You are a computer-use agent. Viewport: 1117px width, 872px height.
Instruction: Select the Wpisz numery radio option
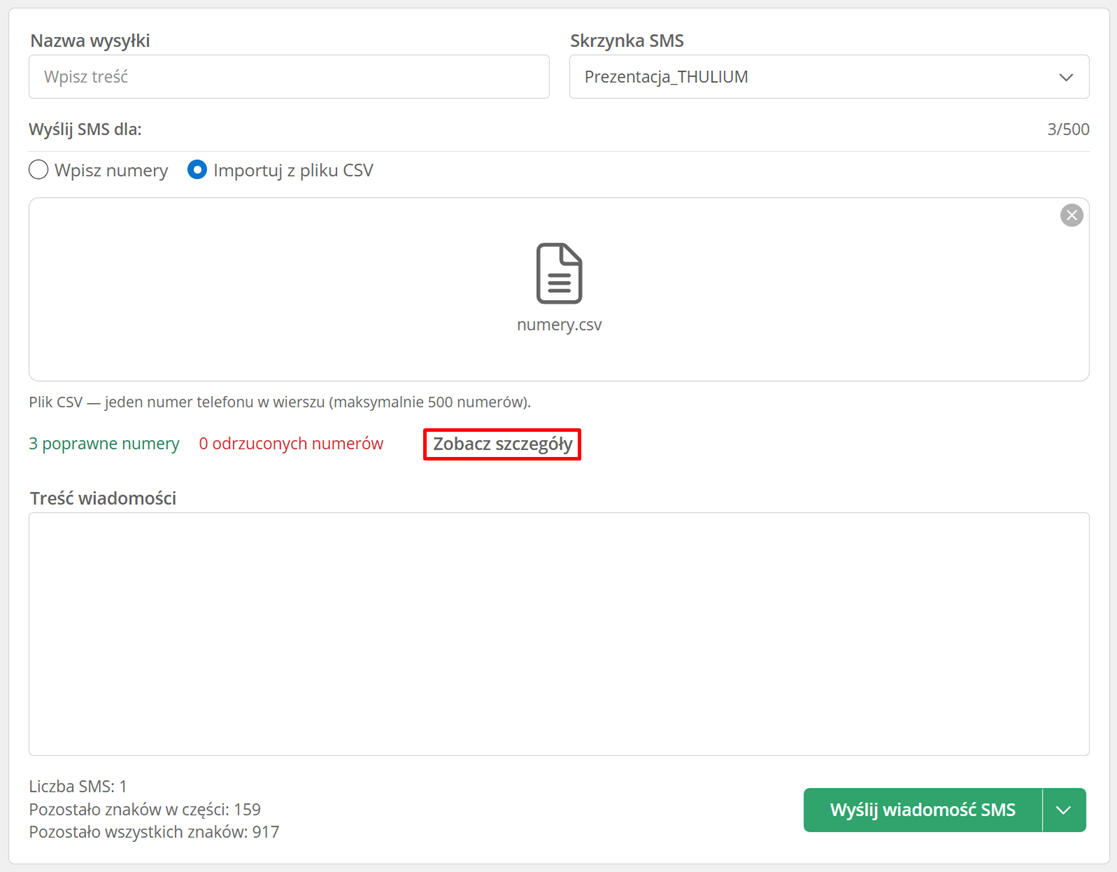pos(38,170)
